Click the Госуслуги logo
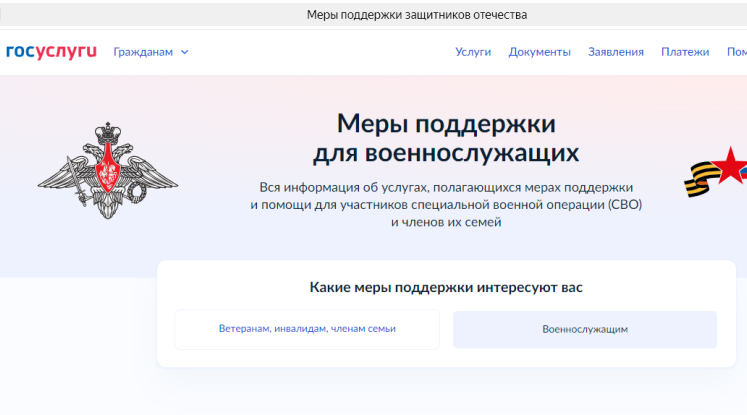This screenshot has width=747, height=415. point(50,52)
